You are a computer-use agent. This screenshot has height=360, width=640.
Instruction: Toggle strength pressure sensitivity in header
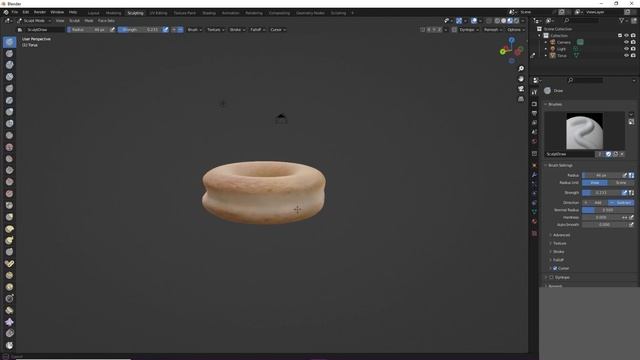(165, 29)
